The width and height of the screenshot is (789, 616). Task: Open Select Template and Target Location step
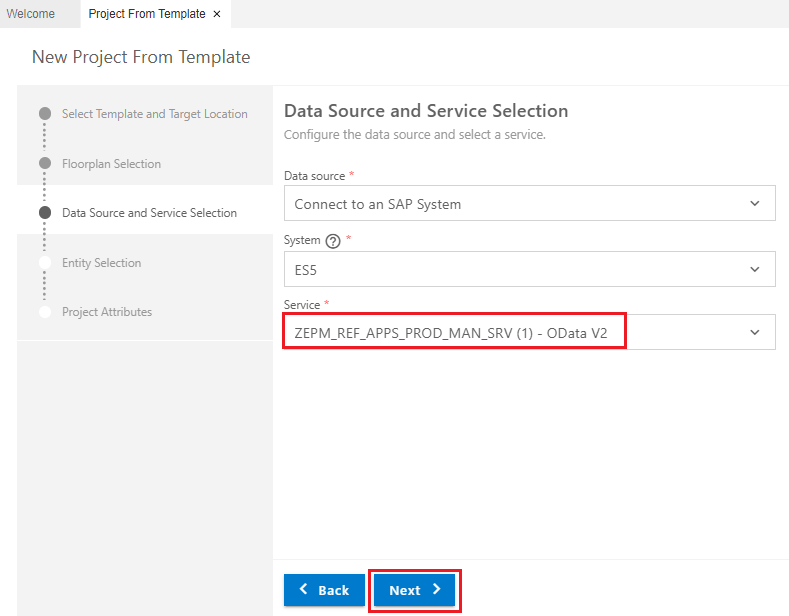tap(154, 114)
